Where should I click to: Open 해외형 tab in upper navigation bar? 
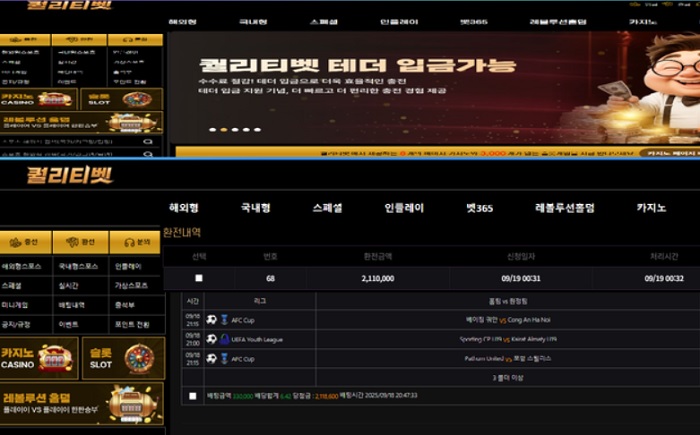pyautogui.click(x=183, y=22)
